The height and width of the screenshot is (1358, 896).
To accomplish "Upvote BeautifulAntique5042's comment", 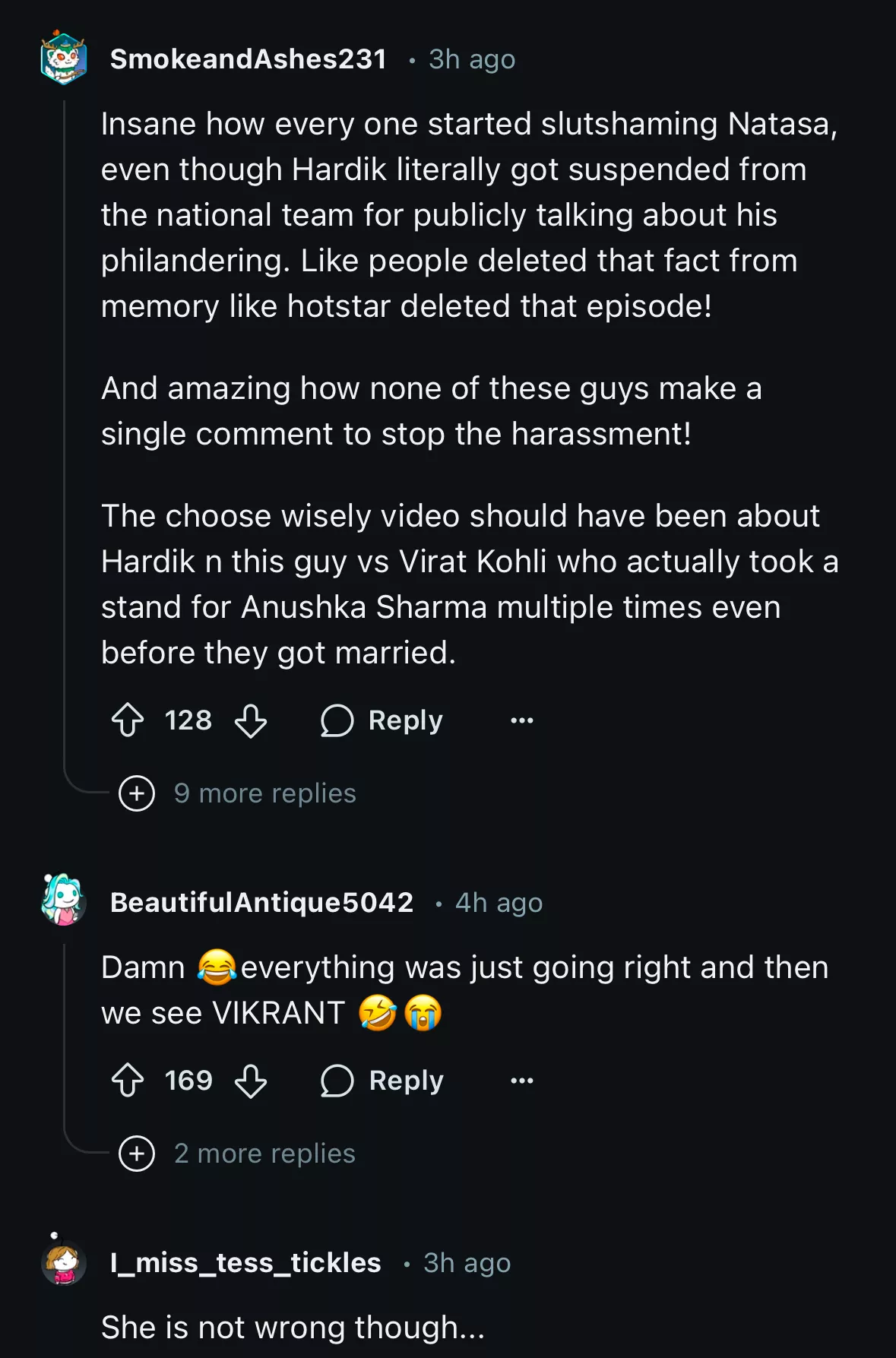I will (x=128, y=1081).
